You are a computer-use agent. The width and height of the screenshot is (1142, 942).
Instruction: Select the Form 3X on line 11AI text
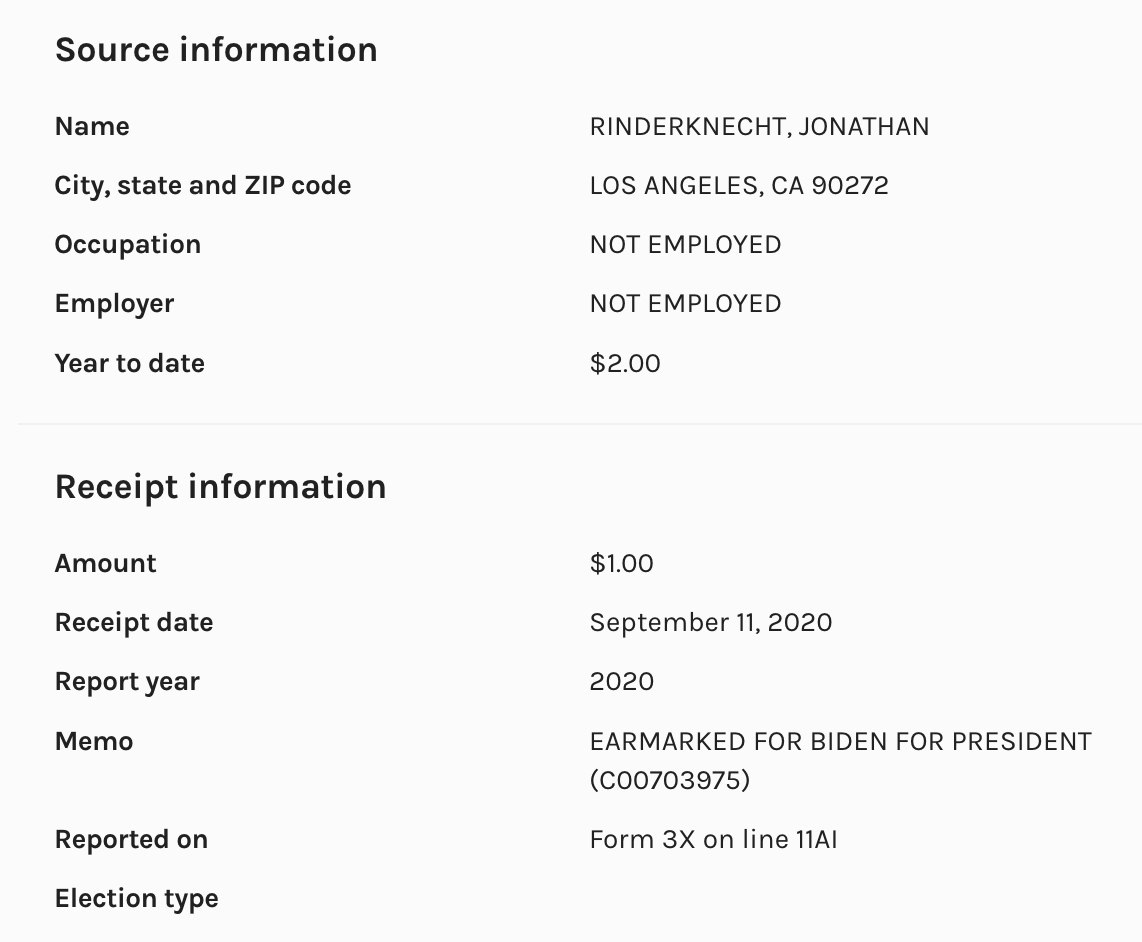point(713,839)
